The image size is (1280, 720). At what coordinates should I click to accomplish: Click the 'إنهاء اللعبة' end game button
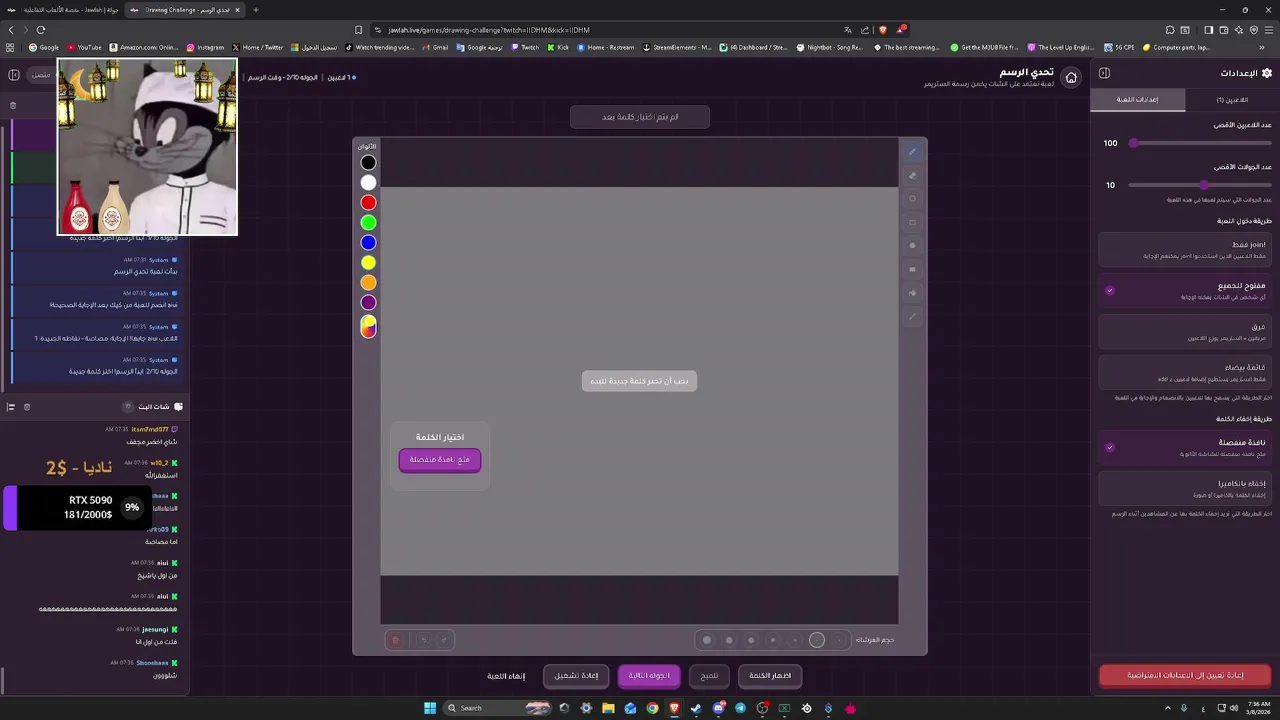506,676
